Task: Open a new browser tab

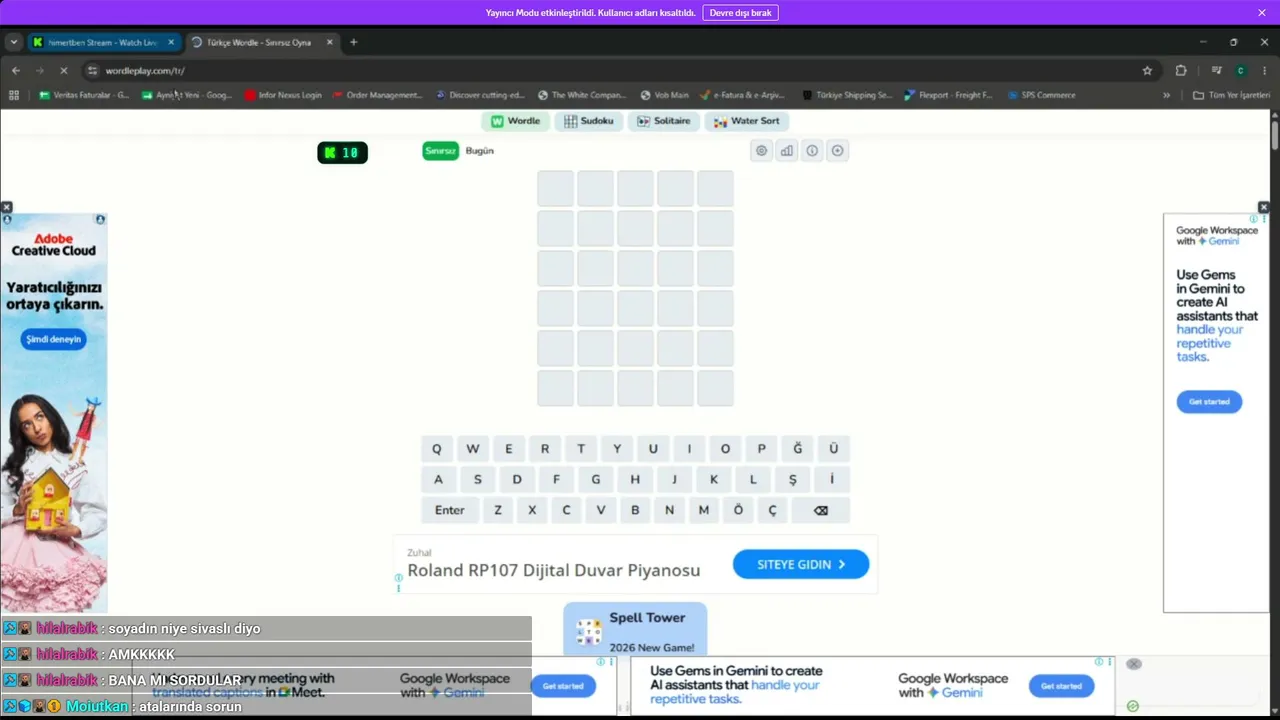Action: click(x=353, y=43)
